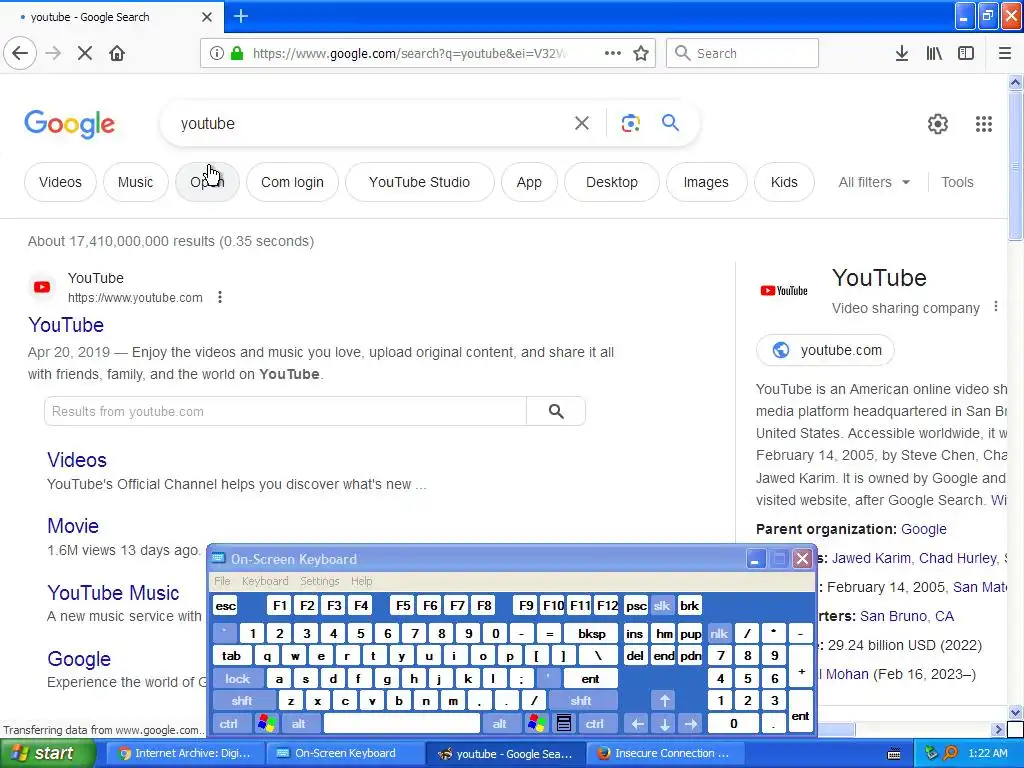Viewport: 1024px width, 768px height.
Task: Open the Videos sitelink
Action: pos(77,460)
